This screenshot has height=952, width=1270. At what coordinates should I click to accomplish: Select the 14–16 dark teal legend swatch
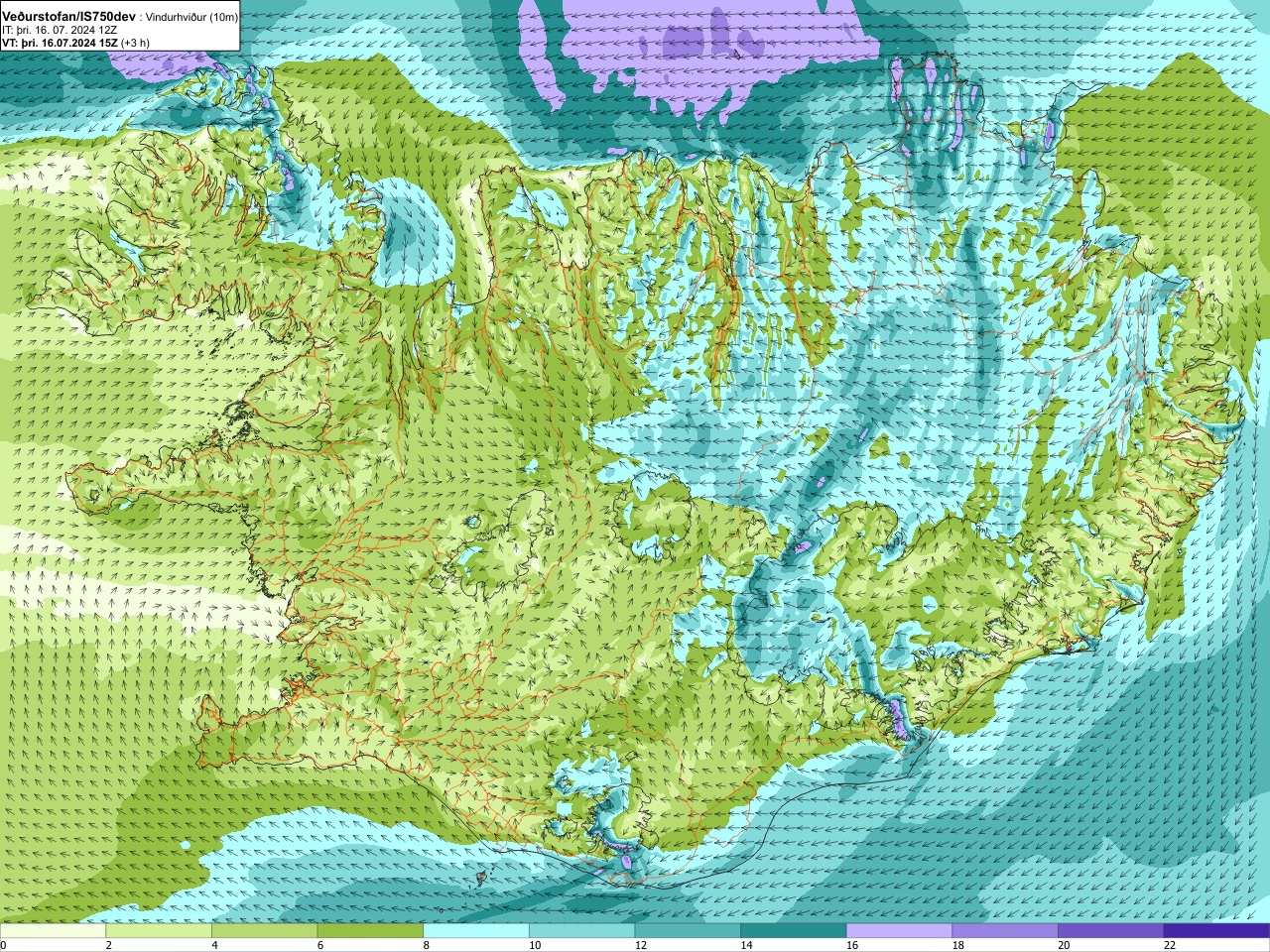coord(794,931)
